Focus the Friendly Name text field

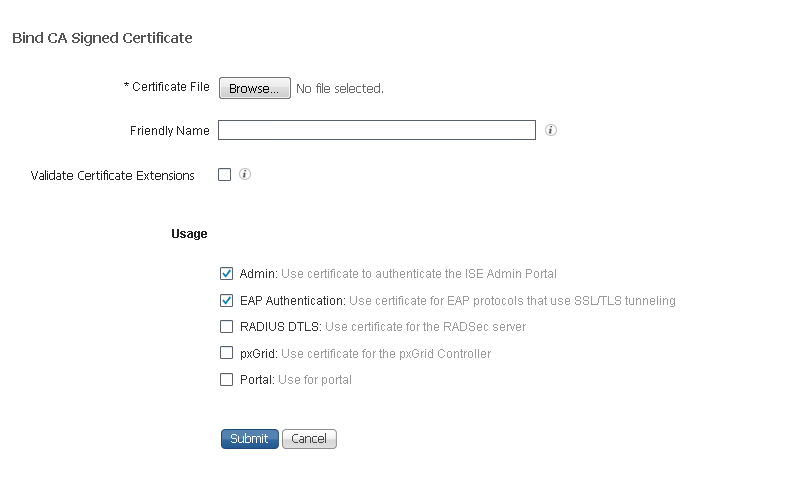pyautogui.click(x=377, y=130)
